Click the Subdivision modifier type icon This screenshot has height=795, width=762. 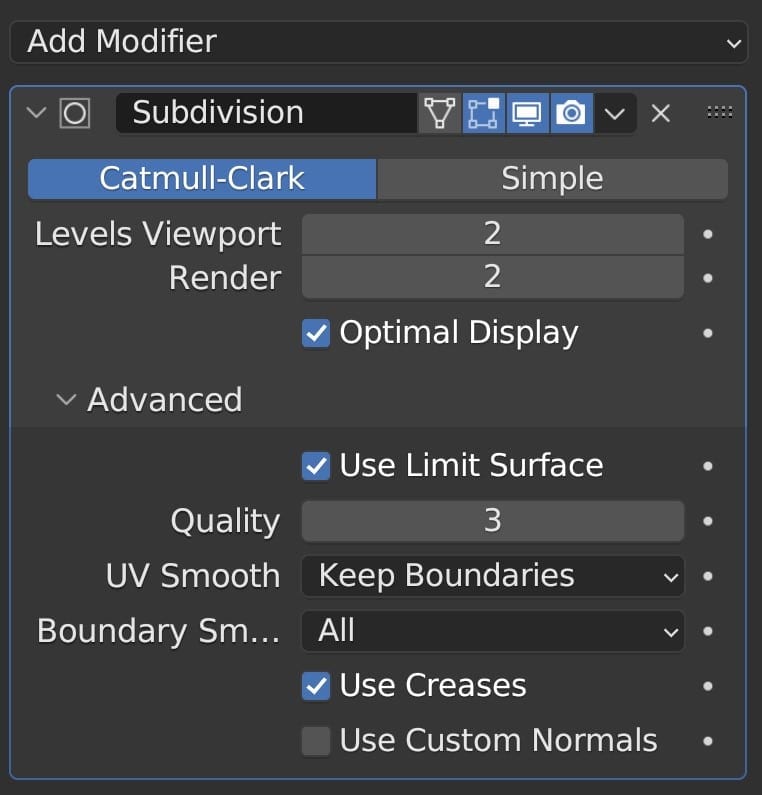click(75, 113)
